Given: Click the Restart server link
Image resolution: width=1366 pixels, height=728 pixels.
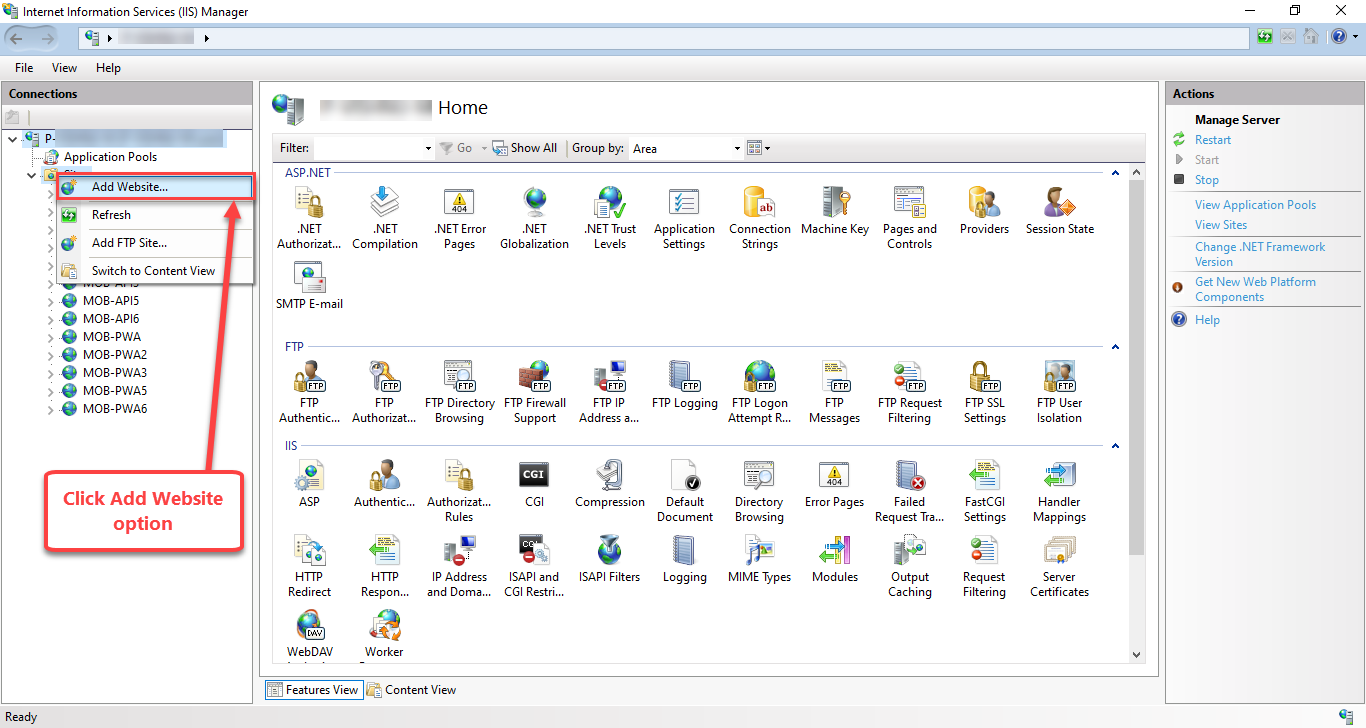Looking at the screenshot, I should click(x=1213, y=139).
